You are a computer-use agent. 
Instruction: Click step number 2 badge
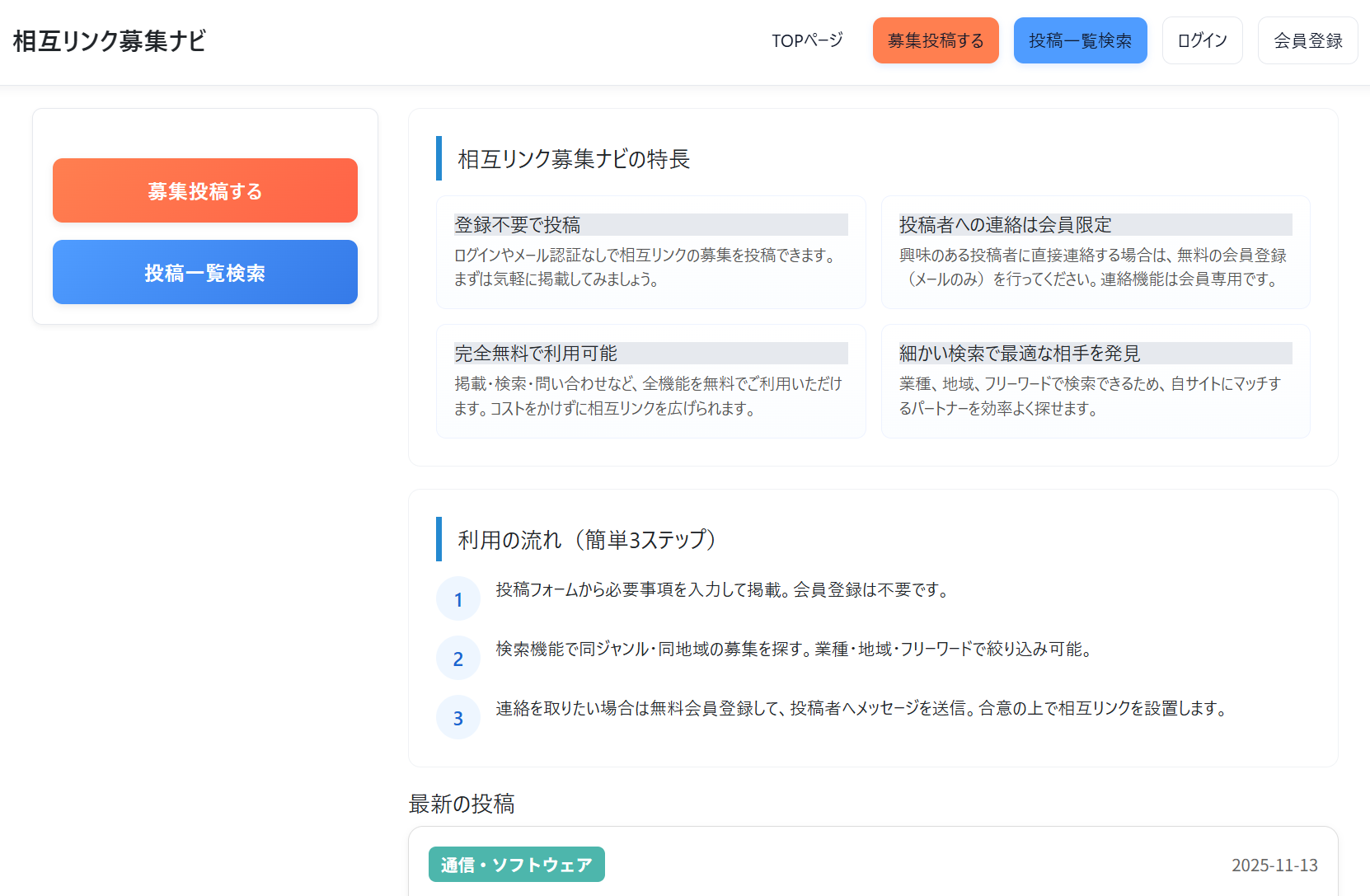(458, 658)
